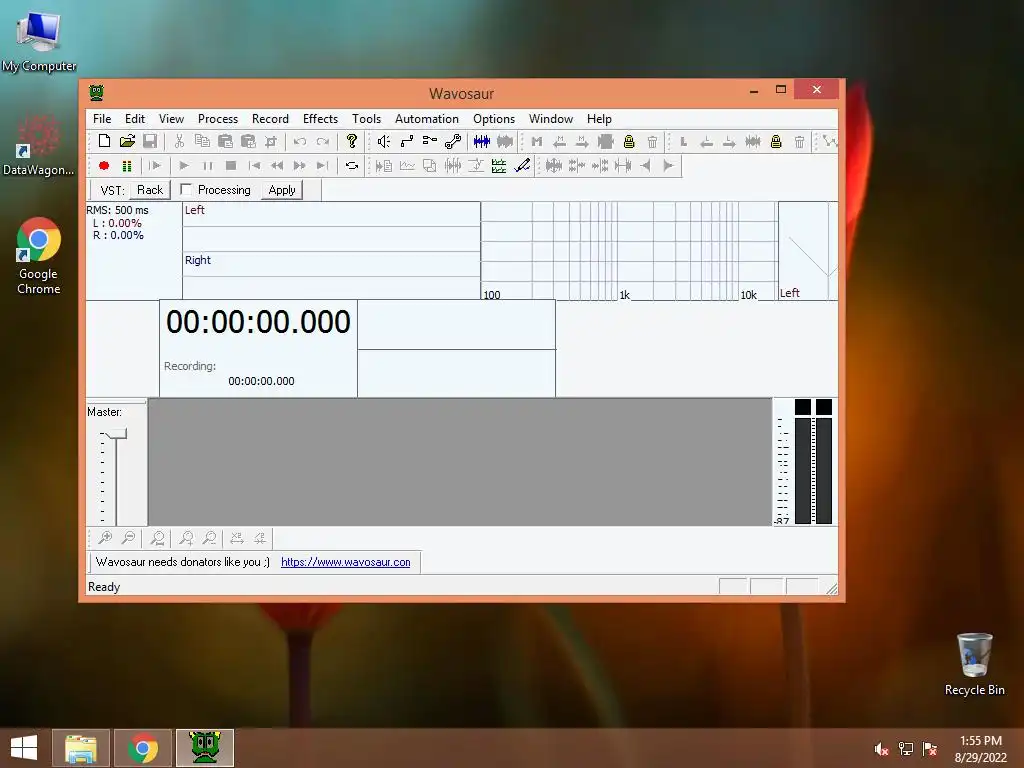Click the Zoom to selection magnifier icon

pyautogui.click(x=157, y=538)
